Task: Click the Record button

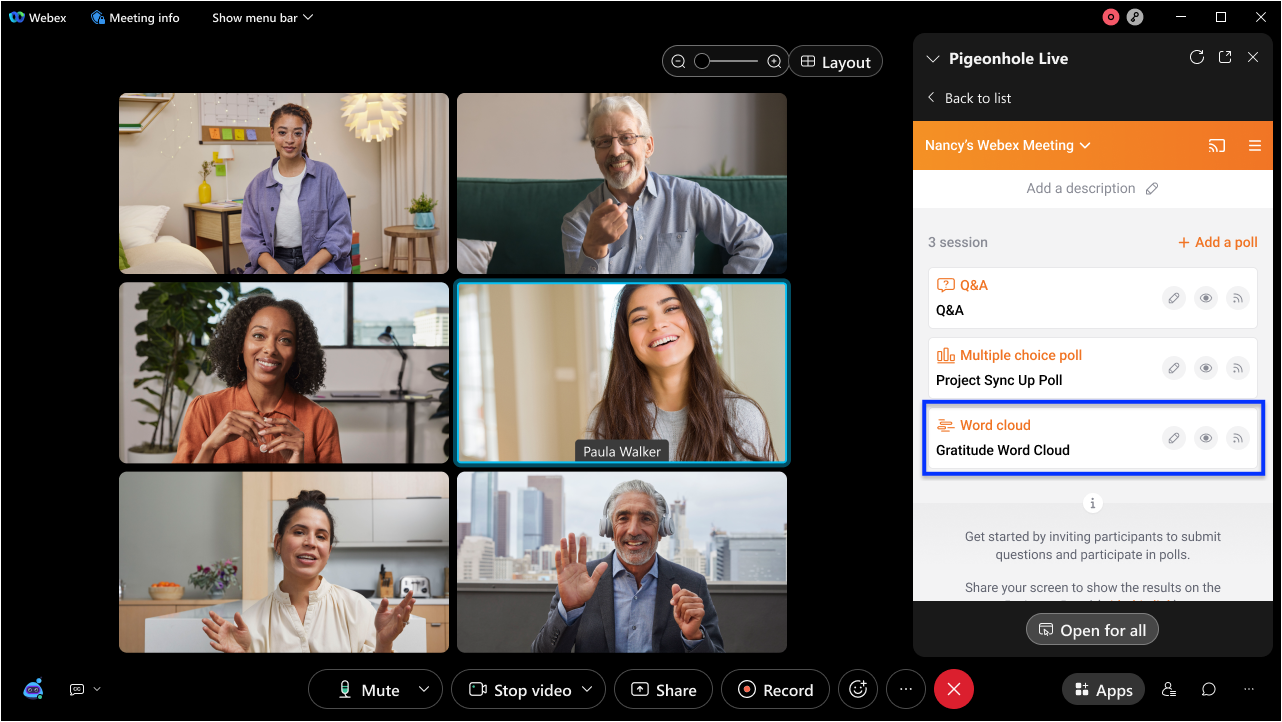Action: pos(775,690)
